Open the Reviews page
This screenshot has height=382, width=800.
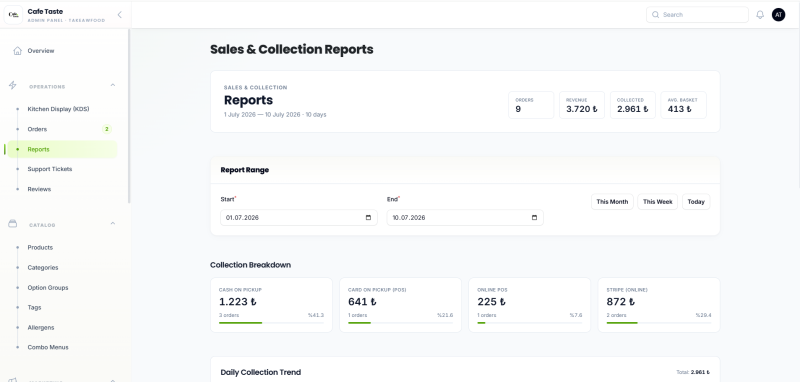click(x=39, y=189)
